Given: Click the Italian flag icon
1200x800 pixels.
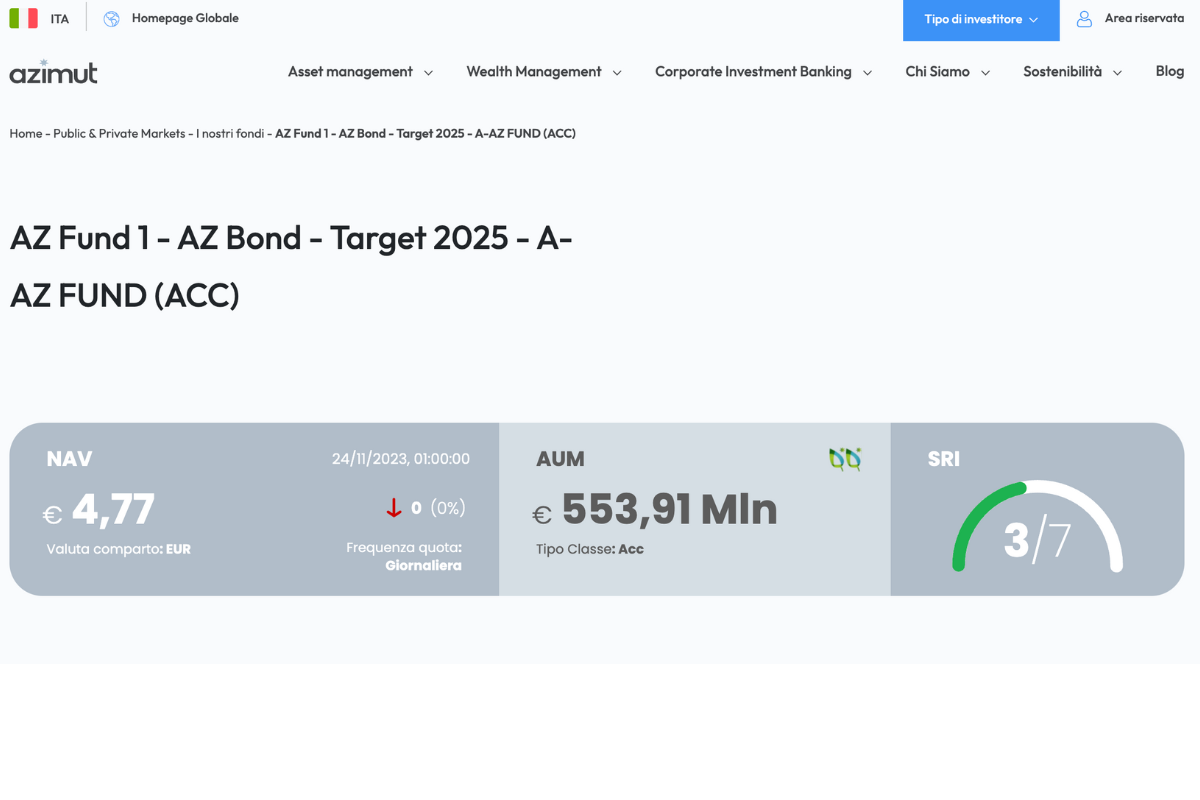Looking at the screenshot, I should tap(24, 18).
